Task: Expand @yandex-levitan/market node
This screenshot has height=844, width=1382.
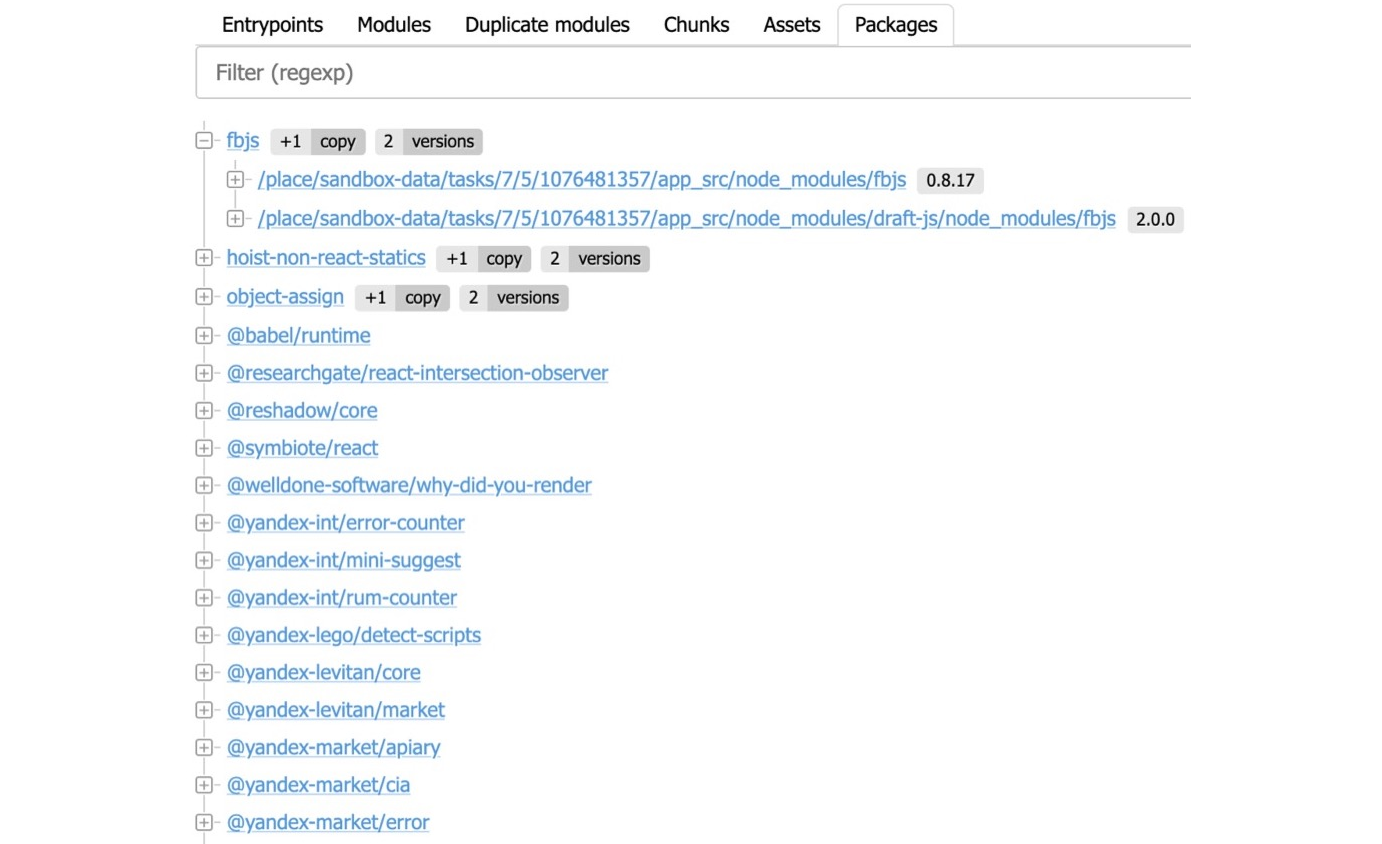Action: tap(205, 710)
